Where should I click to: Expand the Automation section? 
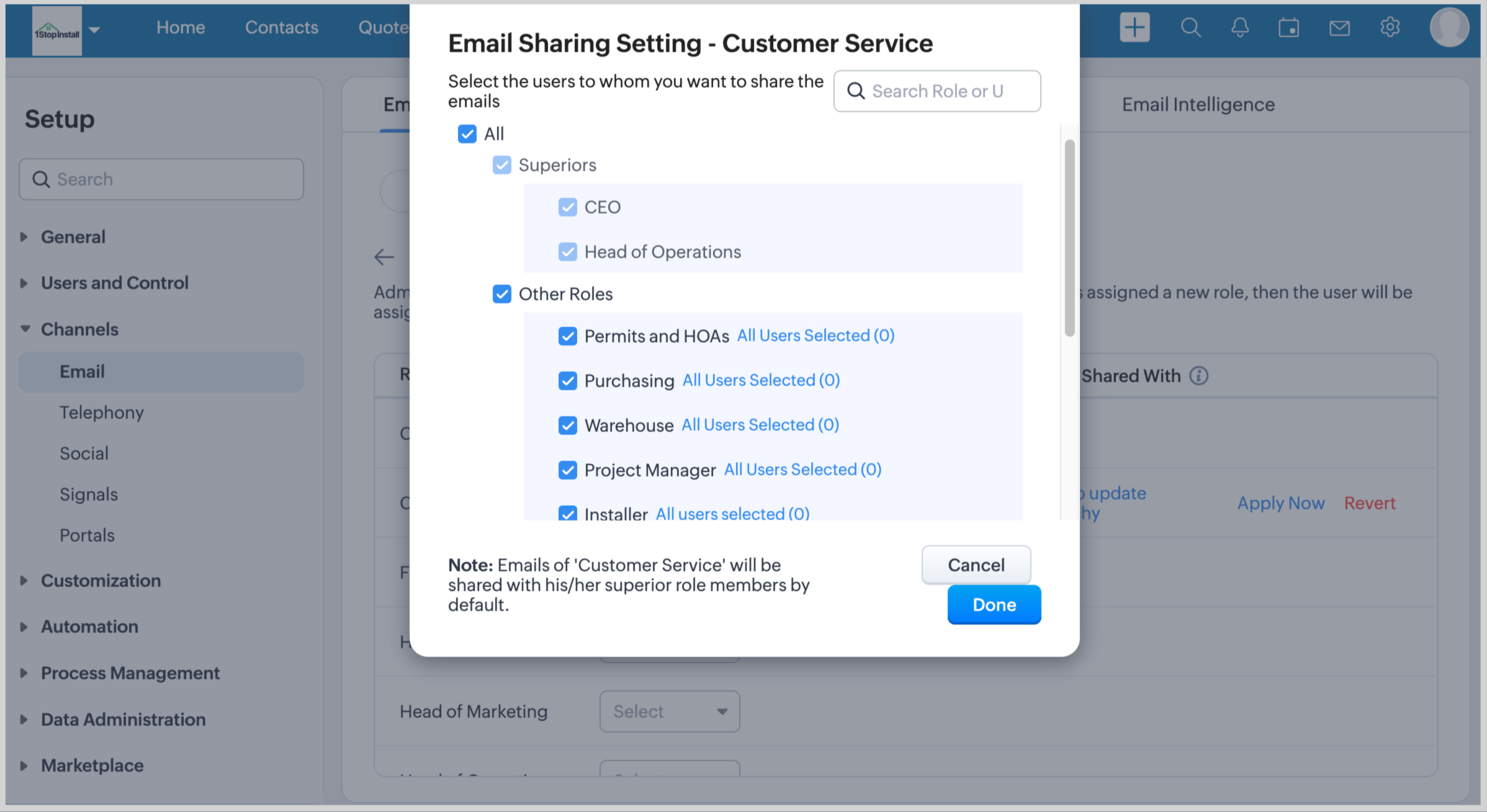(x=89, y=627)
